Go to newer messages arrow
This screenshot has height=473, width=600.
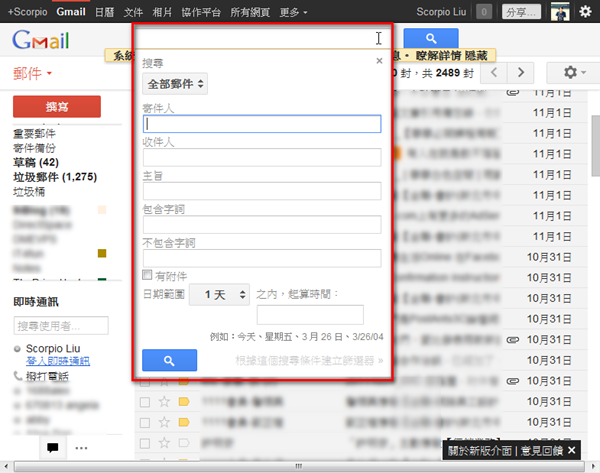[x=494, y=72]
